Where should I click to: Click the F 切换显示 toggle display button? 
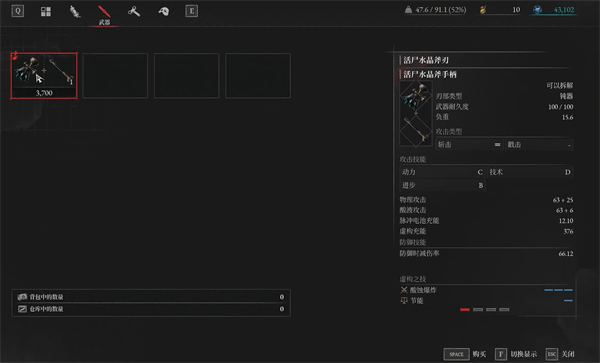point(516,354)
